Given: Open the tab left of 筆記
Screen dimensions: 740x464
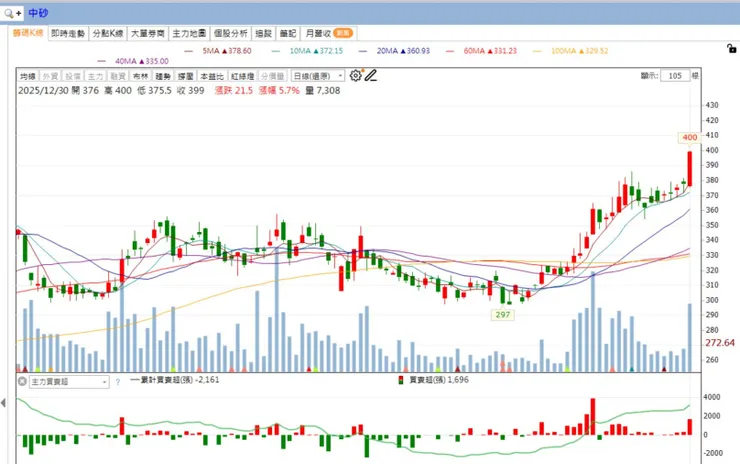Looking at the screenshot, I should 264,33.
